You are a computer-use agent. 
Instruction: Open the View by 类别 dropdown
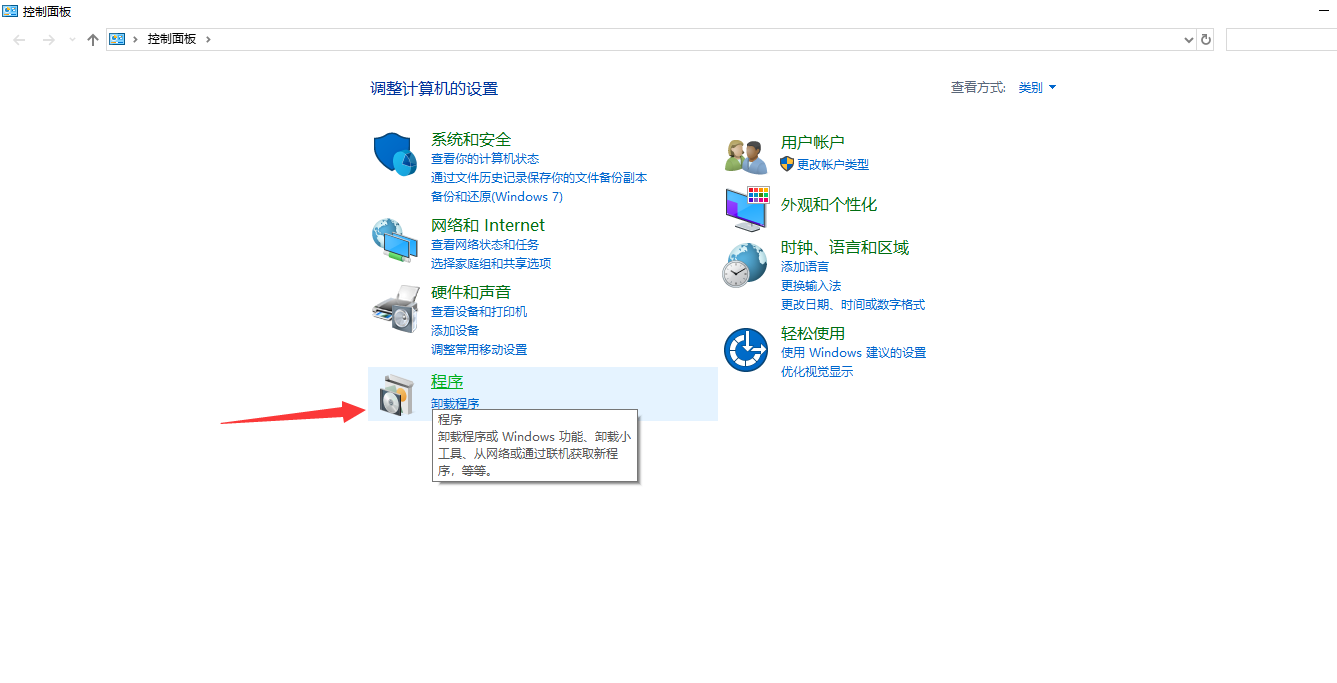point(1037,88)
